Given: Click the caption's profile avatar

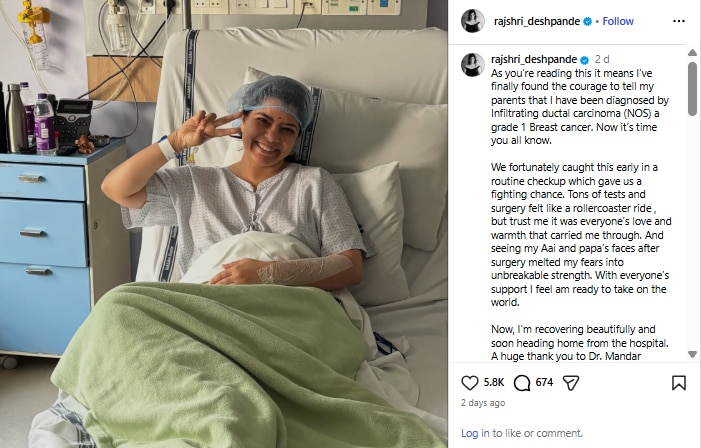Looking at the screenshot, I should 473,65.
